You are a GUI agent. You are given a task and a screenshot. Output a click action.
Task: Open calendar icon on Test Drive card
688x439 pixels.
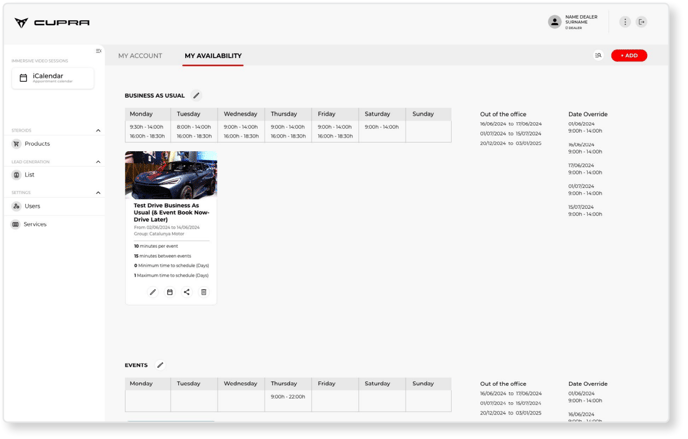point(170,292)
